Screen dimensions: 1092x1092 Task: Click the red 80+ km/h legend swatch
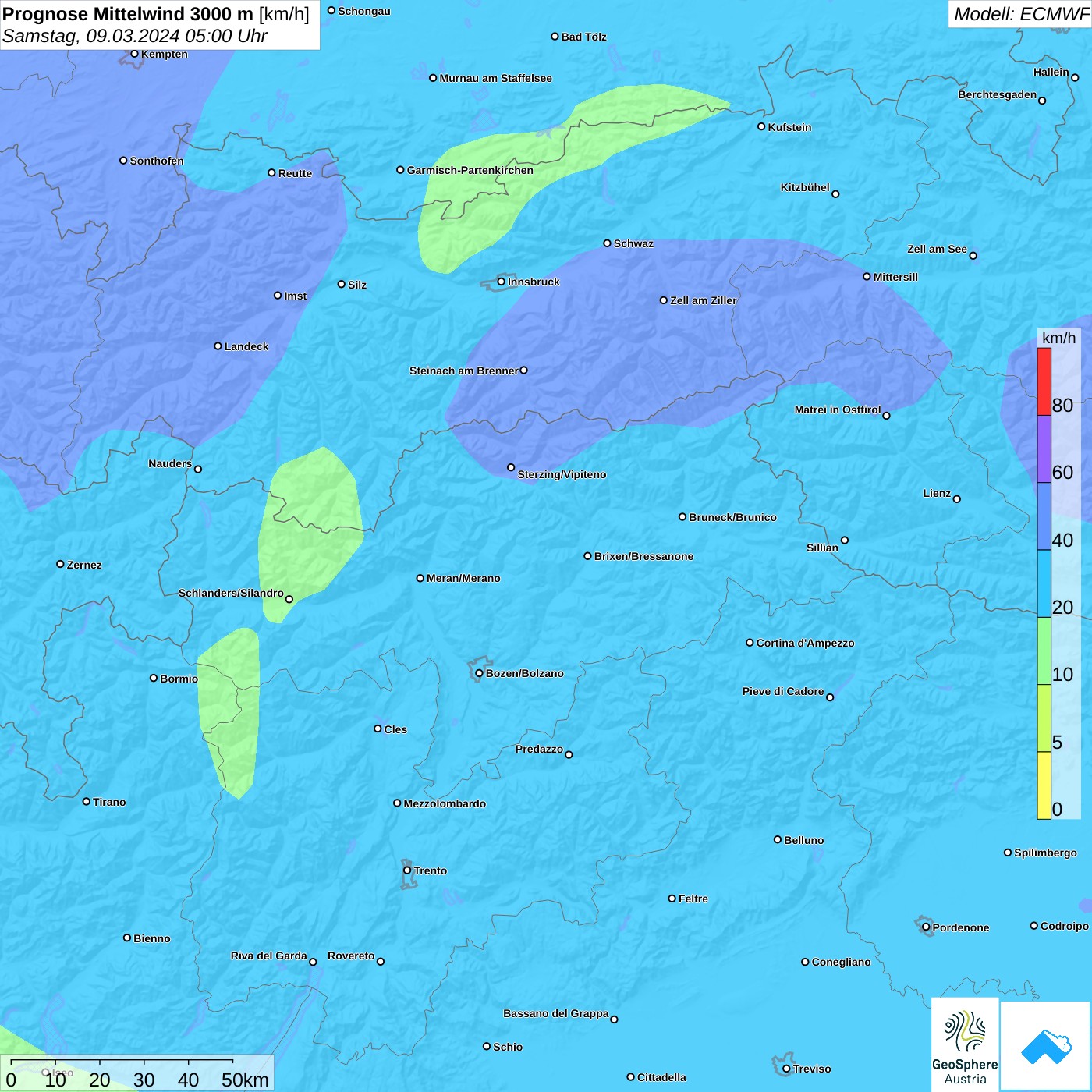point(1044,381)
